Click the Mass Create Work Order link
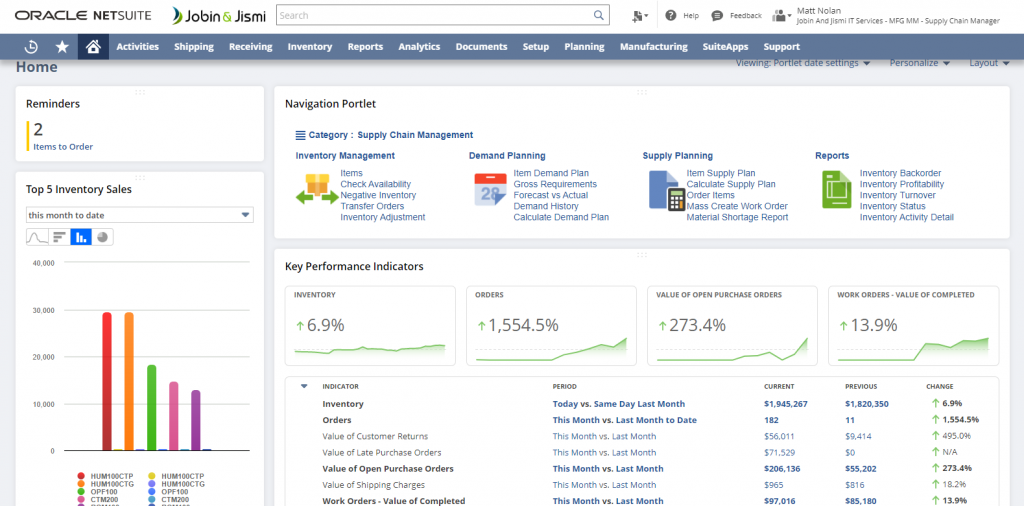 click(737, 206)
